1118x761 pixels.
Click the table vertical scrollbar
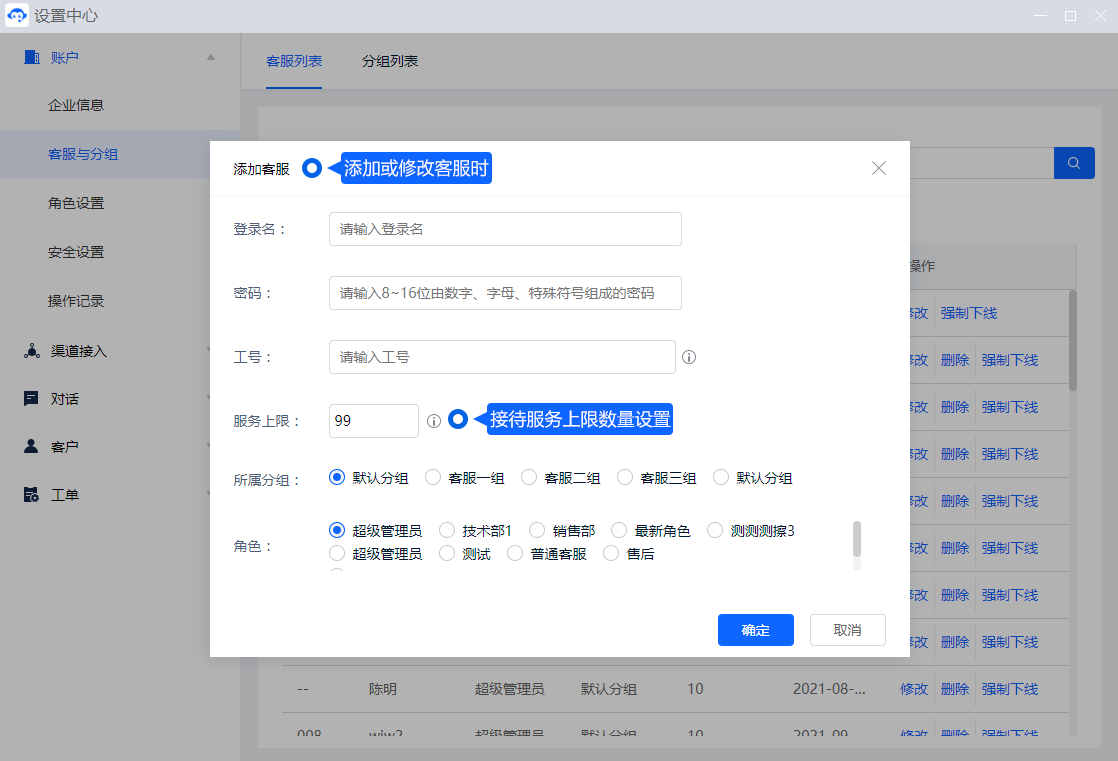click(1072, 341)
